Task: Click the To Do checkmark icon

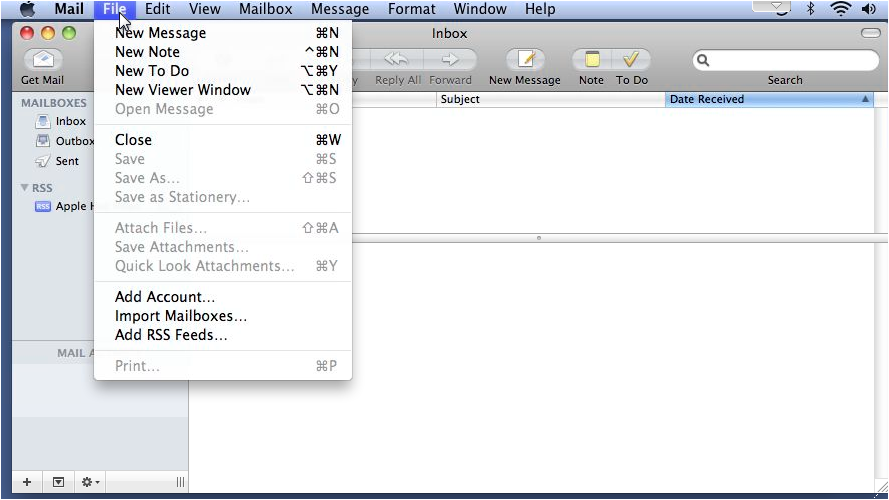Action: [x=631, y=60]
